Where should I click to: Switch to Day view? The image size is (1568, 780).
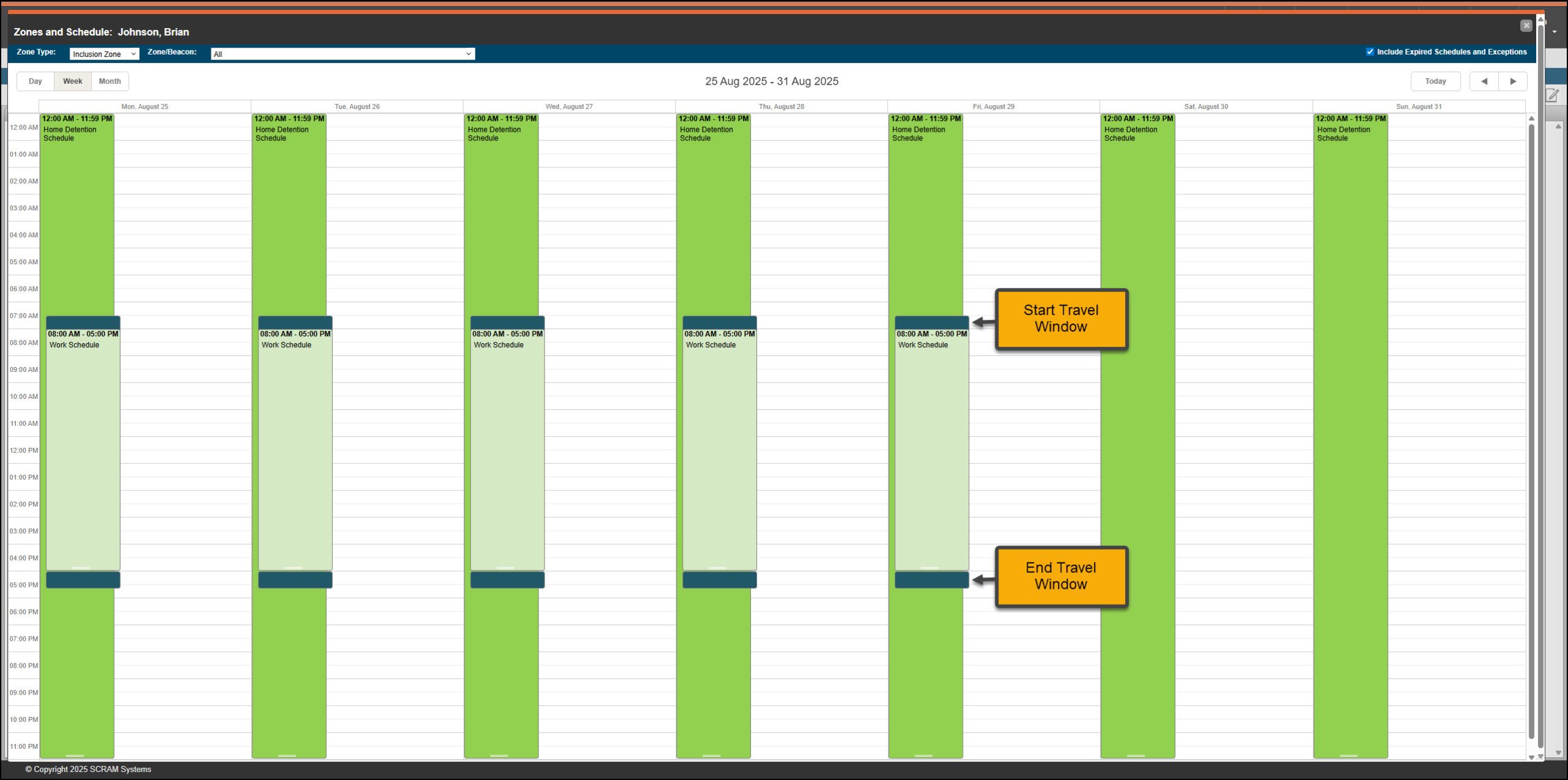tap(36, 81)
